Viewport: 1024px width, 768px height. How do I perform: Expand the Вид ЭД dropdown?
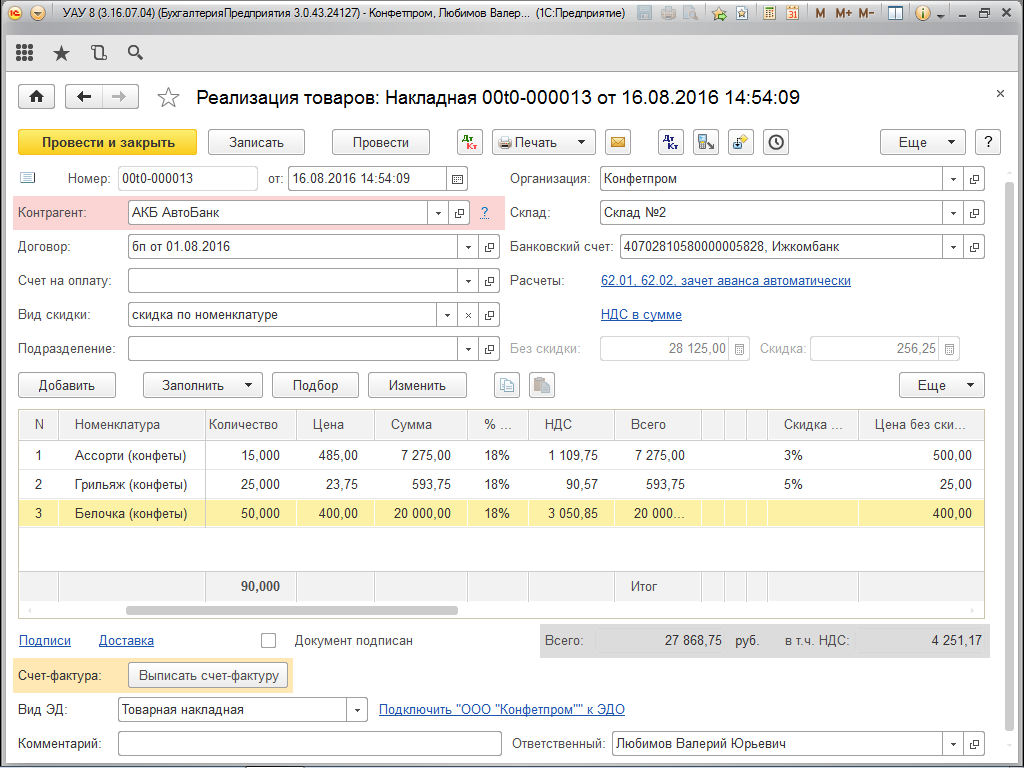[x=357, y=710]
